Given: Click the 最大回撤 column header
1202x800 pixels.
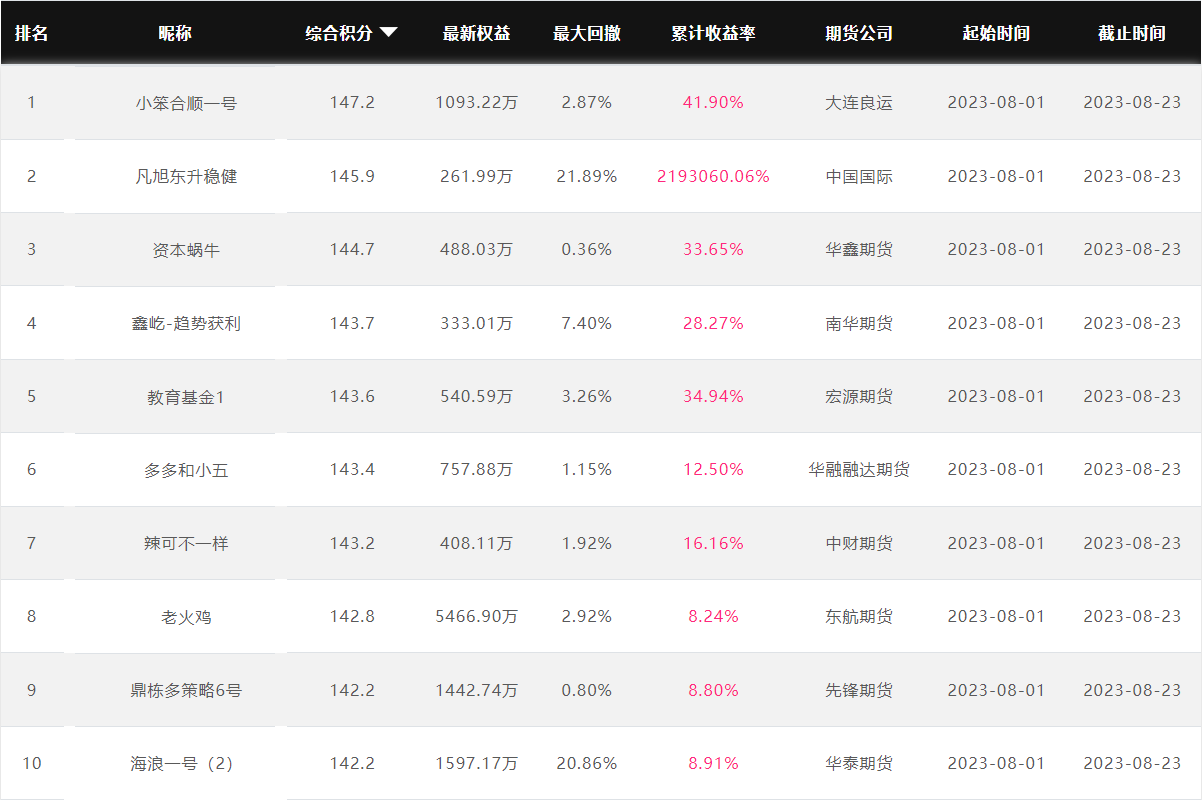Looking at the screenshot, I should (x=587, y=33).
